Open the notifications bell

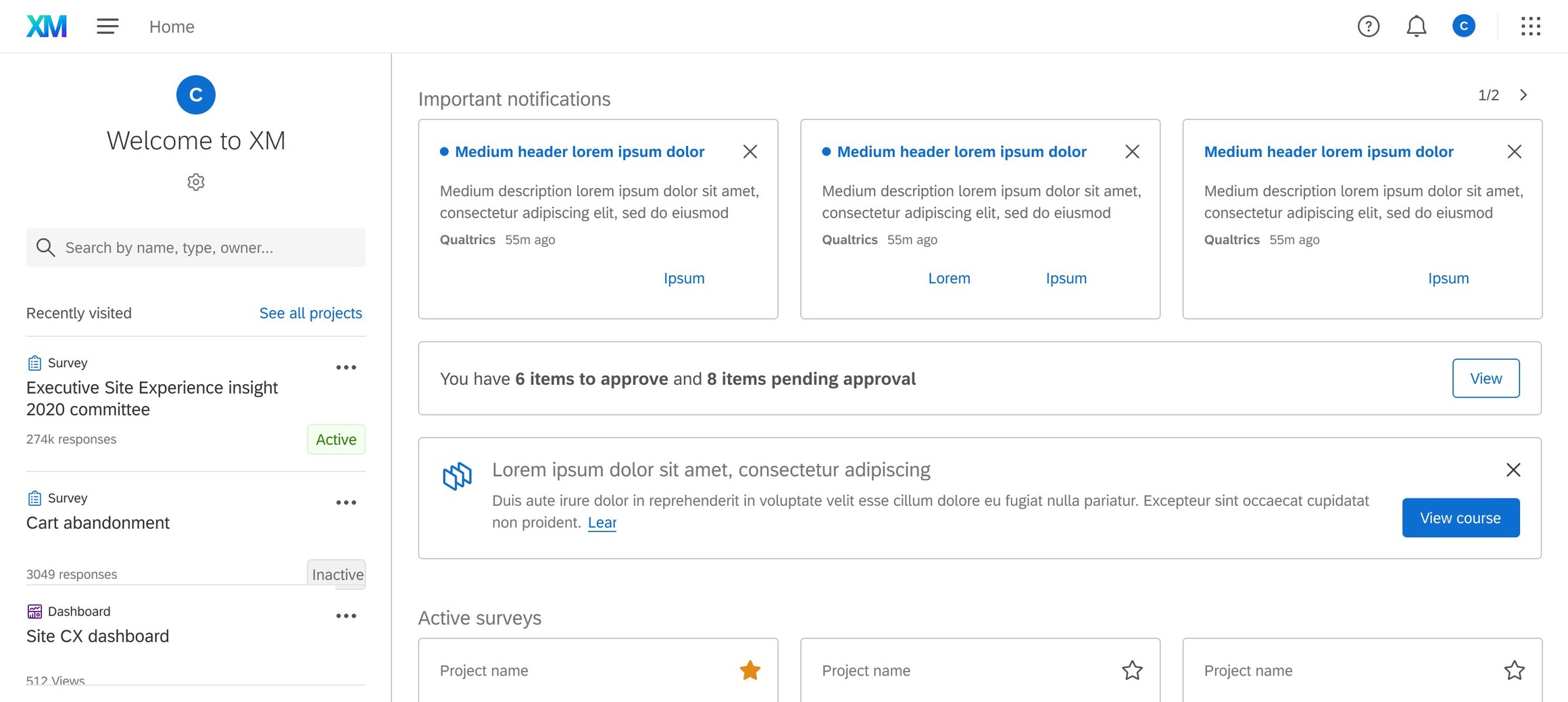coord(1417,26)
